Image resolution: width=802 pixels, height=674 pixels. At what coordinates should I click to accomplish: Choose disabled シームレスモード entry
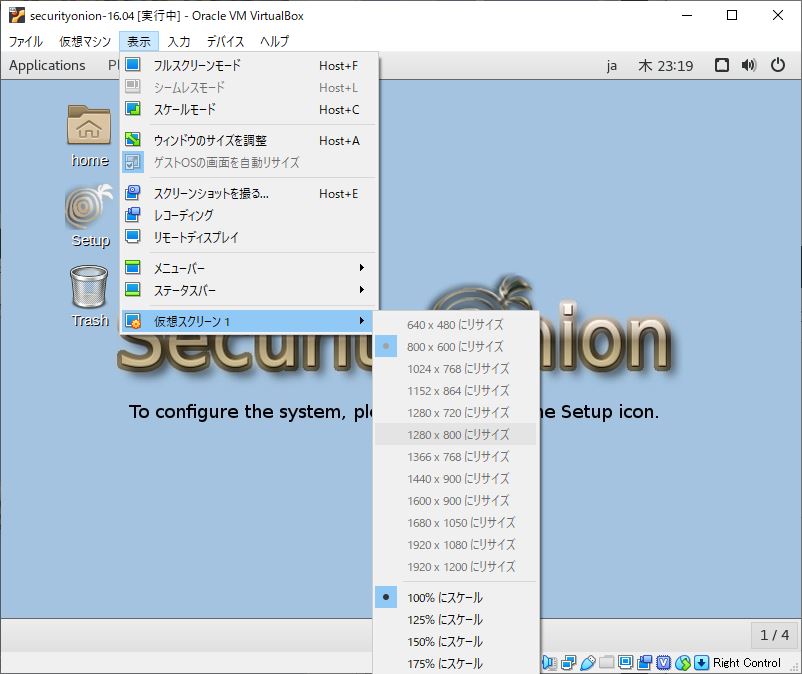(249, 87)
